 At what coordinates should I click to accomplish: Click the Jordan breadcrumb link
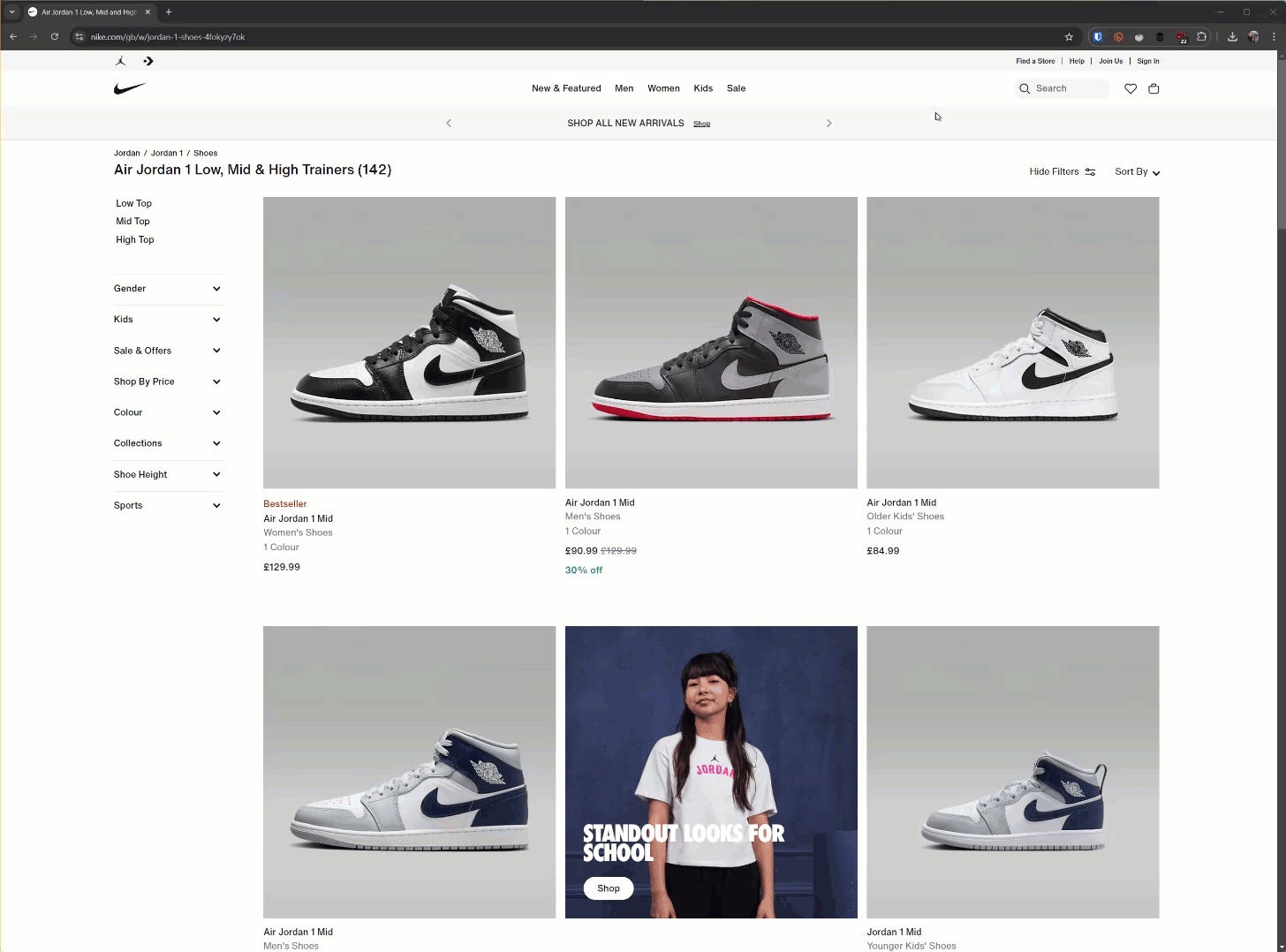point(126,153)
